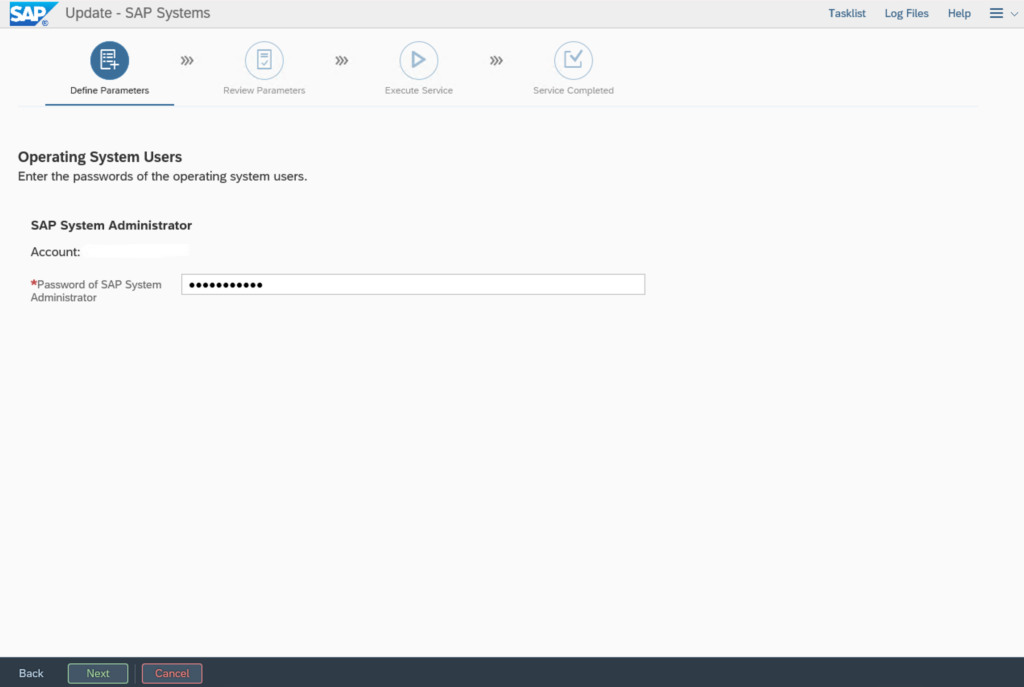Open the hamburger menu icon

coord(996,13)
